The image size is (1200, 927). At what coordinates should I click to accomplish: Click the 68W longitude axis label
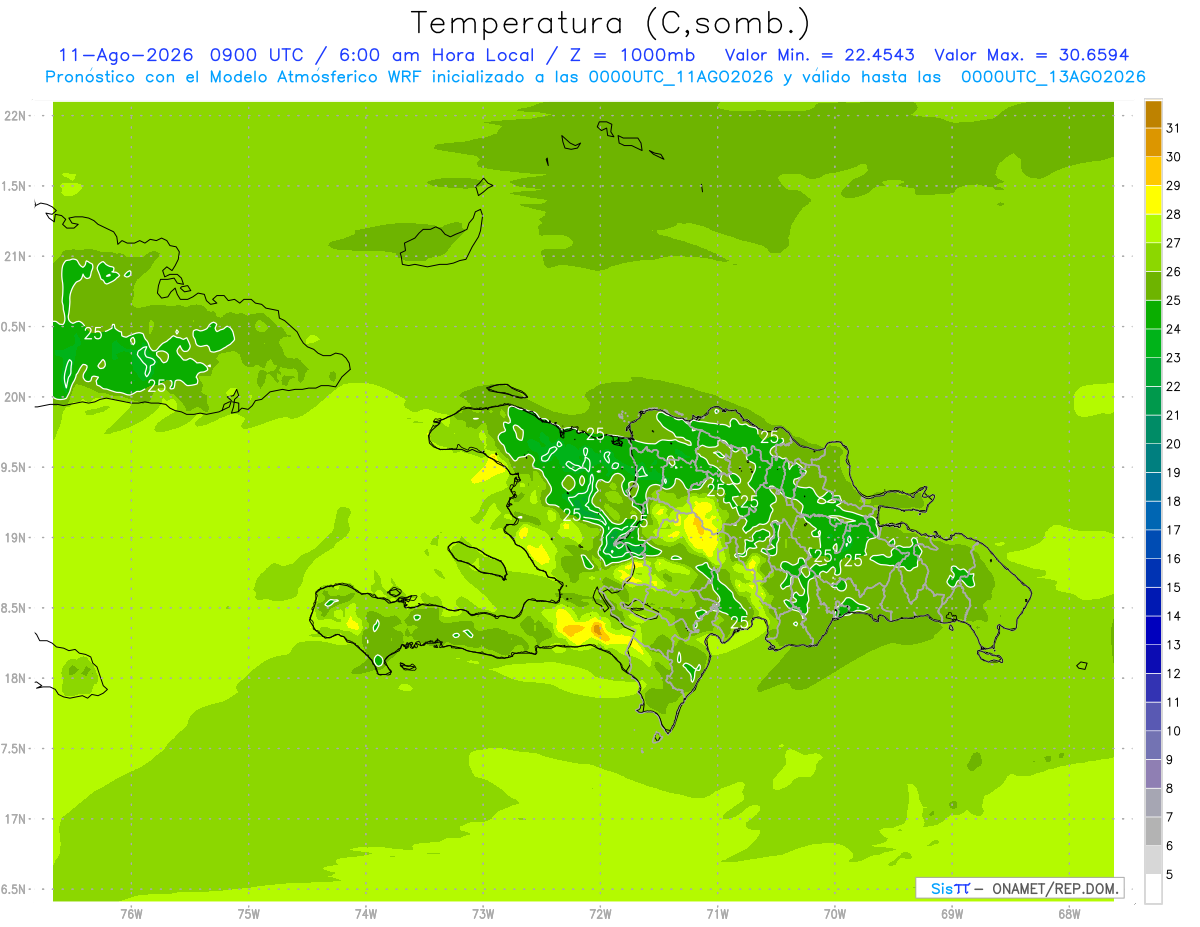[x=1068, y=914]
